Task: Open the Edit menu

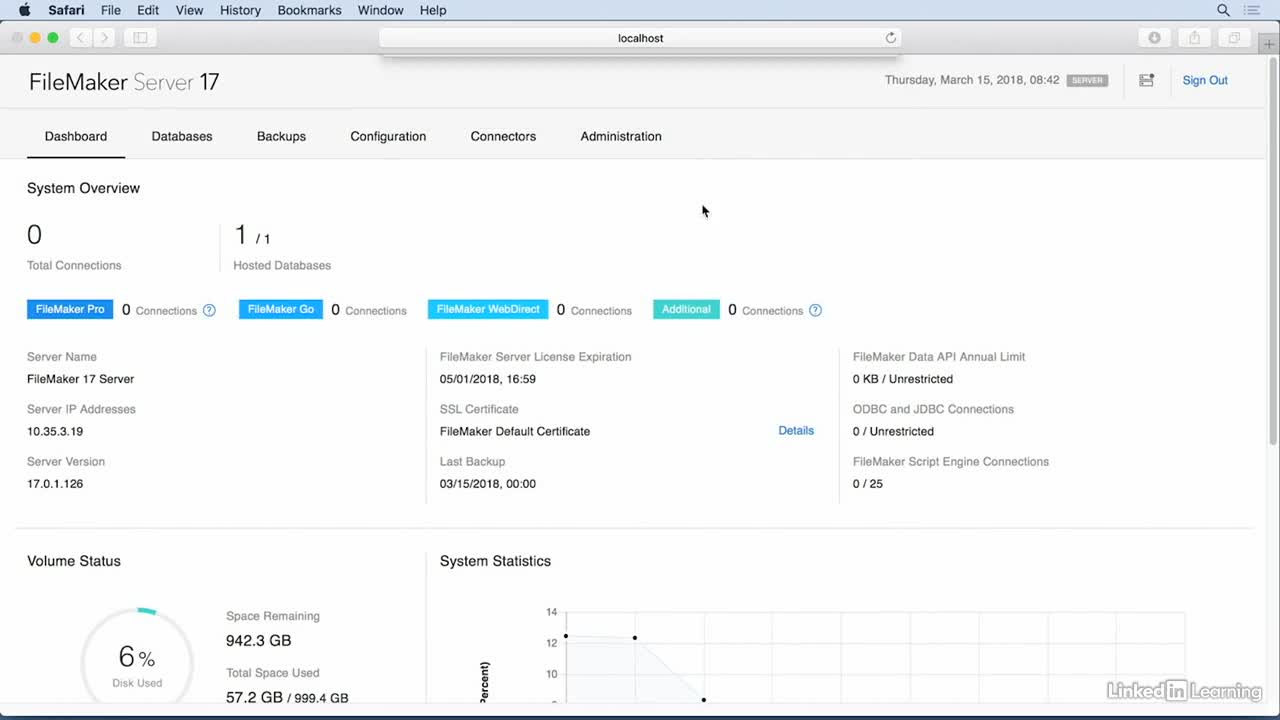Action: tap(148, 10)
